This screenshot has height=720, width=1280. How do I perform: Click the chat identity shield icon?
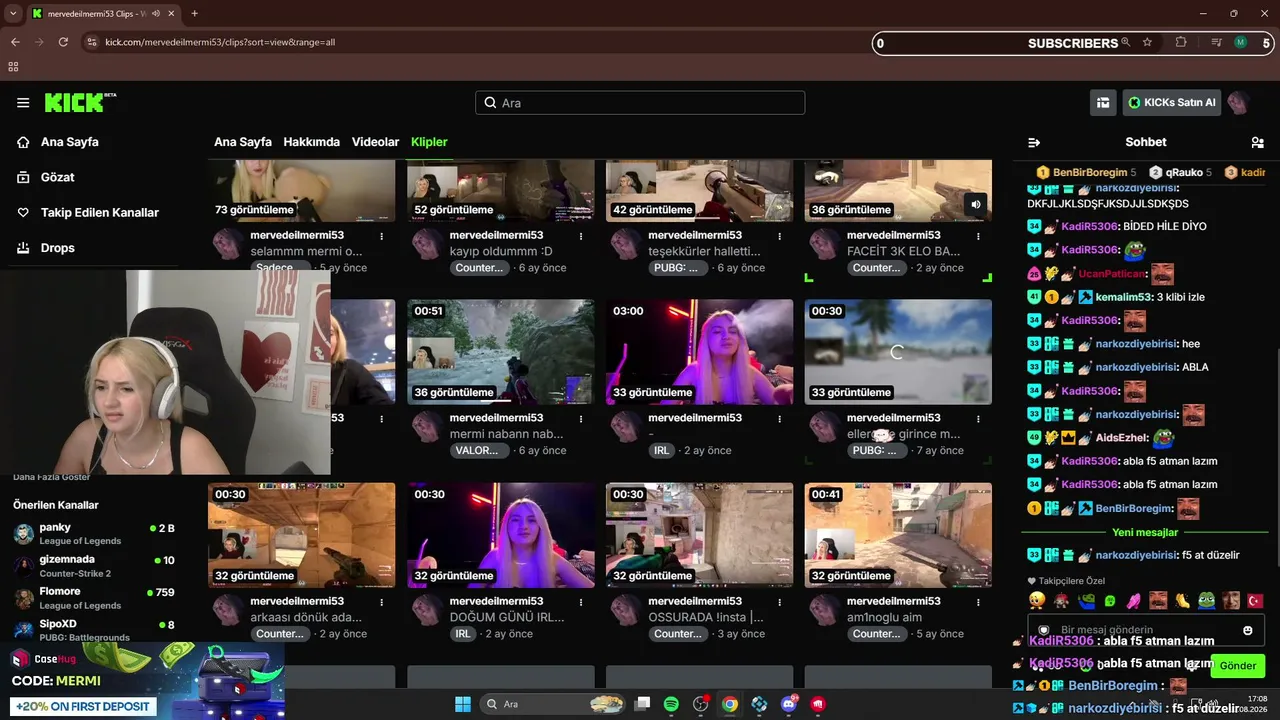(x=1044, y=630)
